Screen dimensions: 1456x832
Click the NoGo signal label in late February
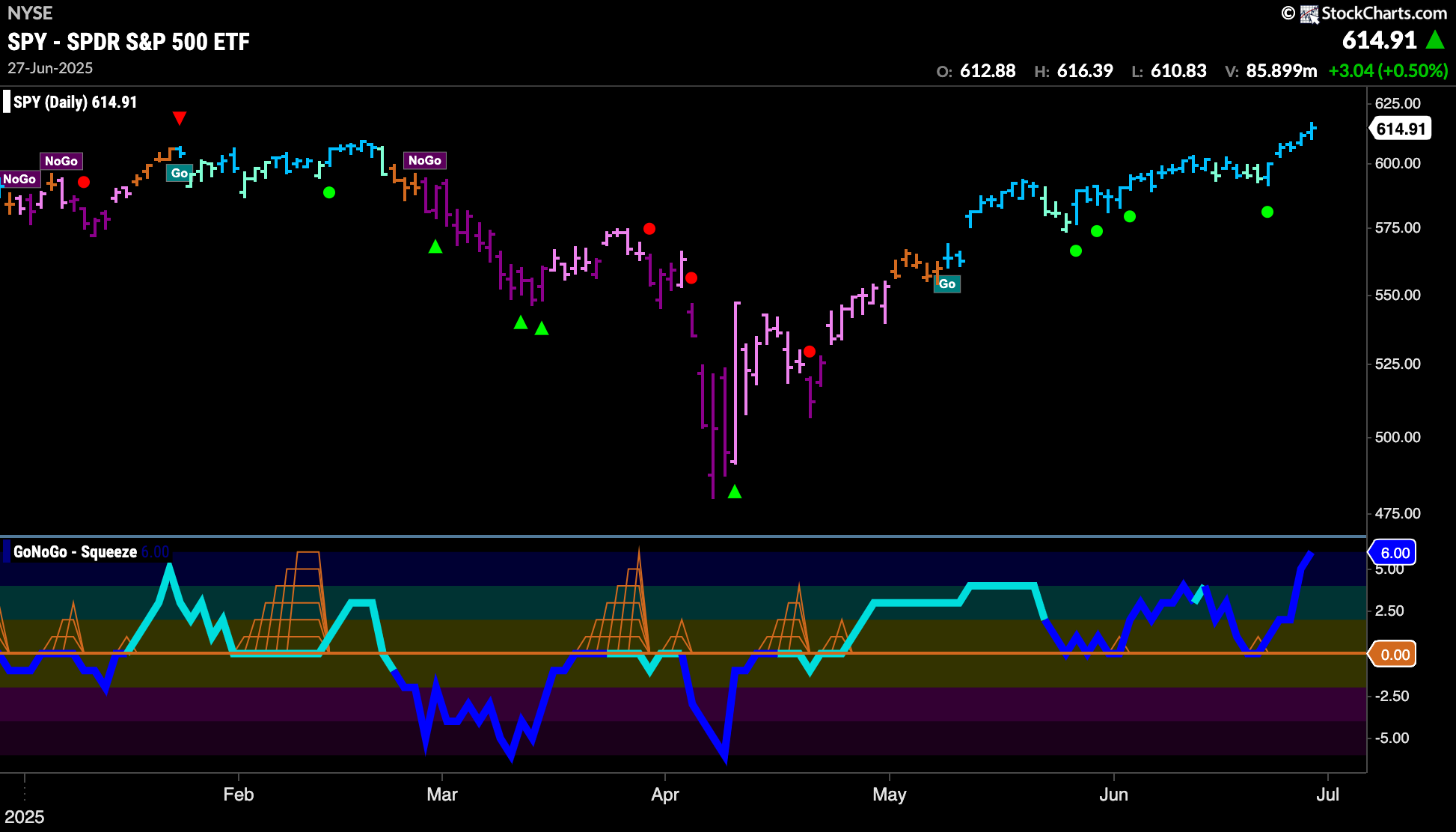coord(425,160)
